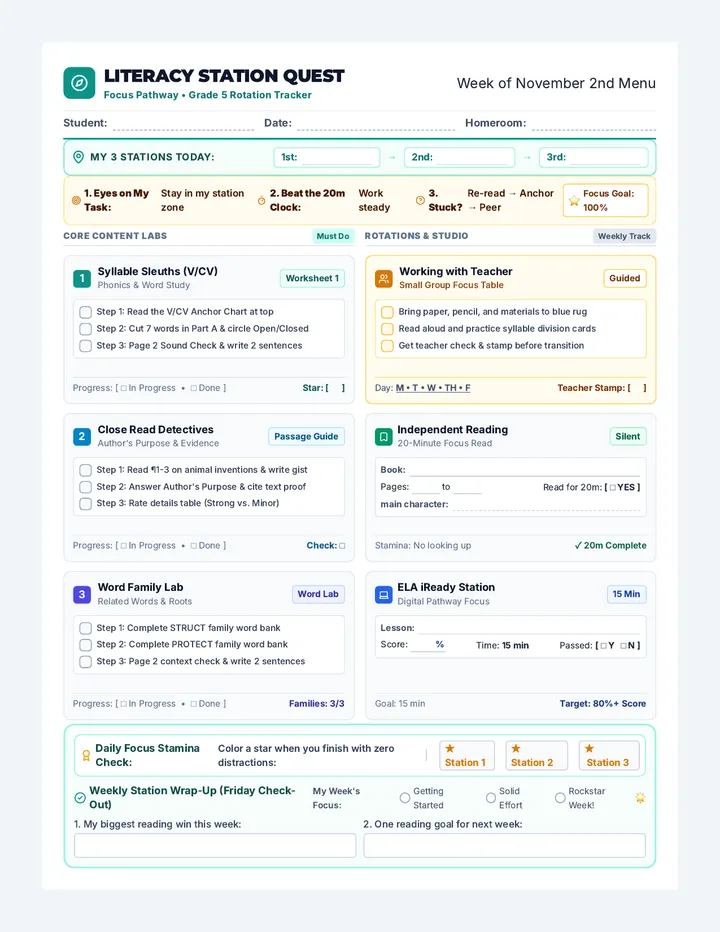Select the Solid Effort radio option
The image size is (720, 932).
tap(491, 798)
